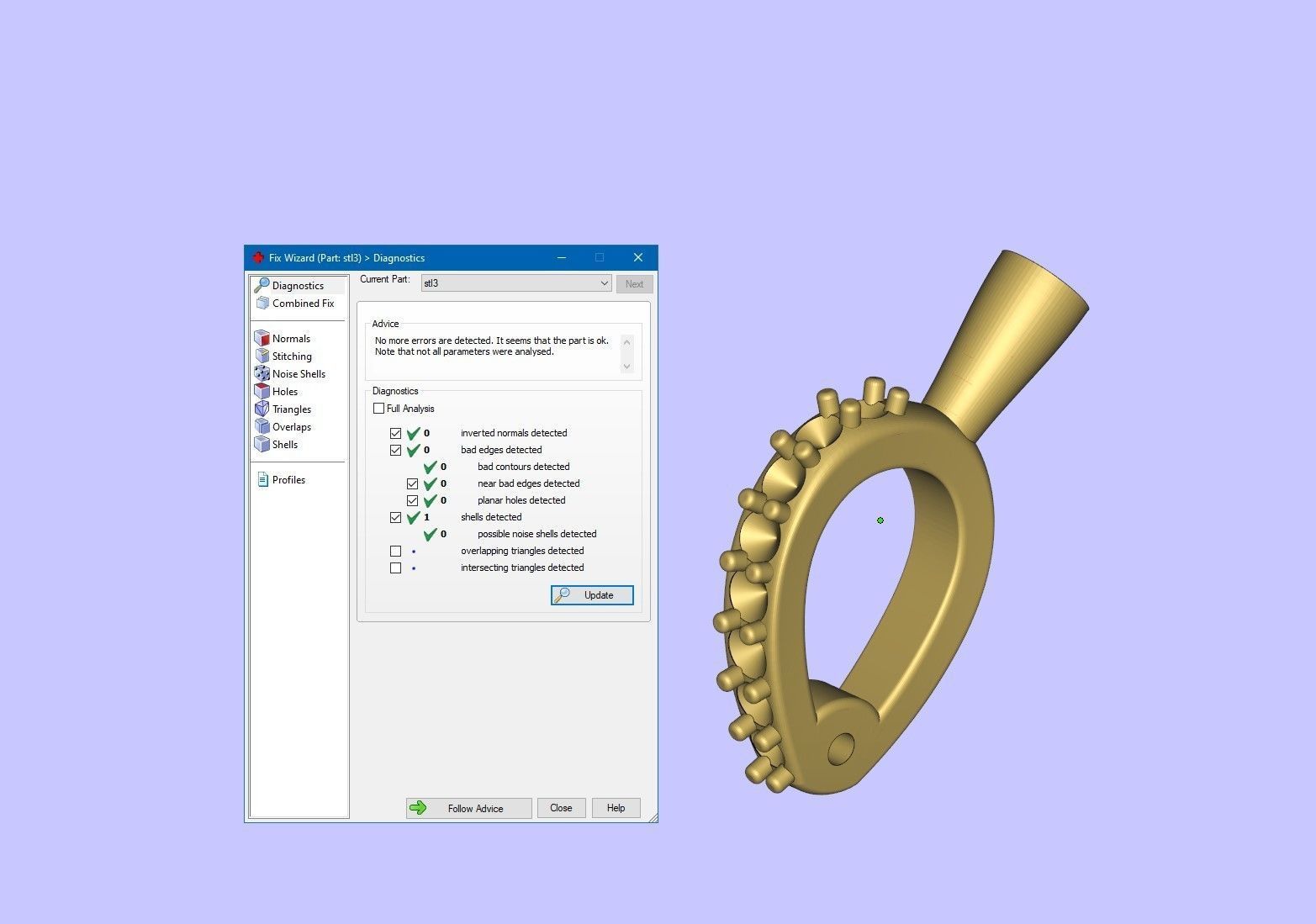
Task: Click the Follow Advice button
Action: tap(468, 809)
